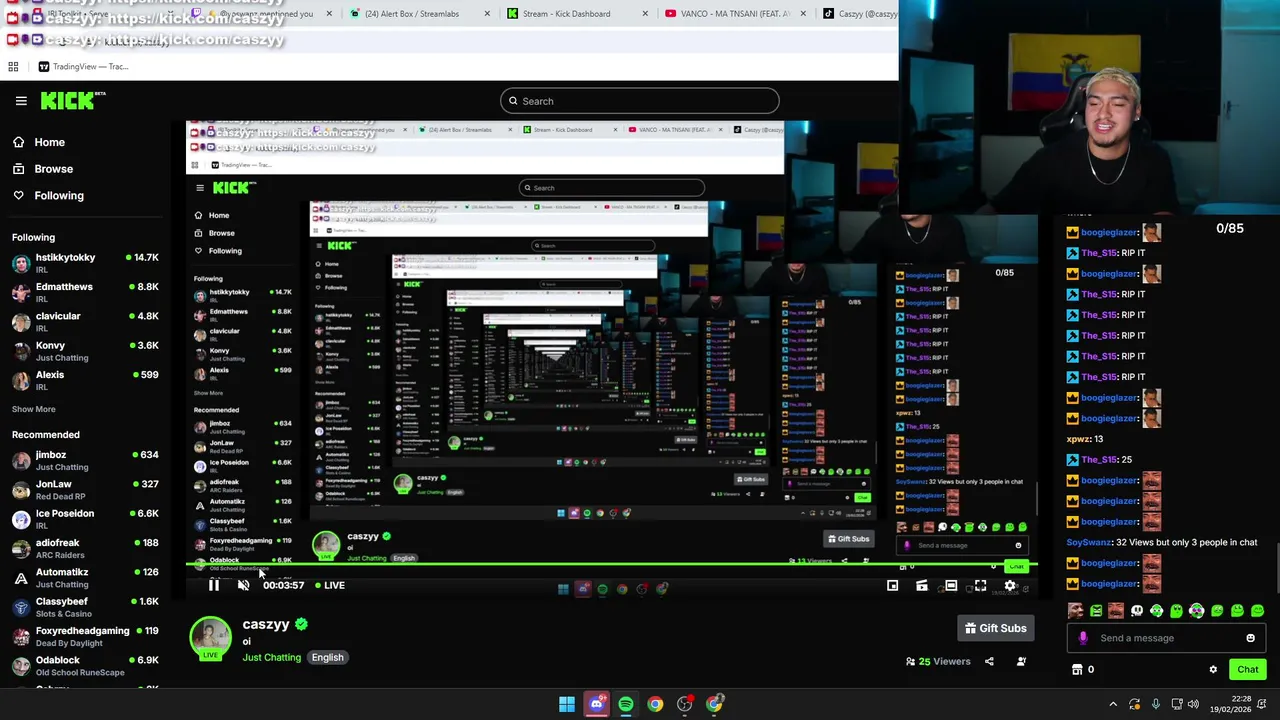This screenshot has width=1280, height=720.
Task: Open hstikkytokky's channel
Action: 85,263
